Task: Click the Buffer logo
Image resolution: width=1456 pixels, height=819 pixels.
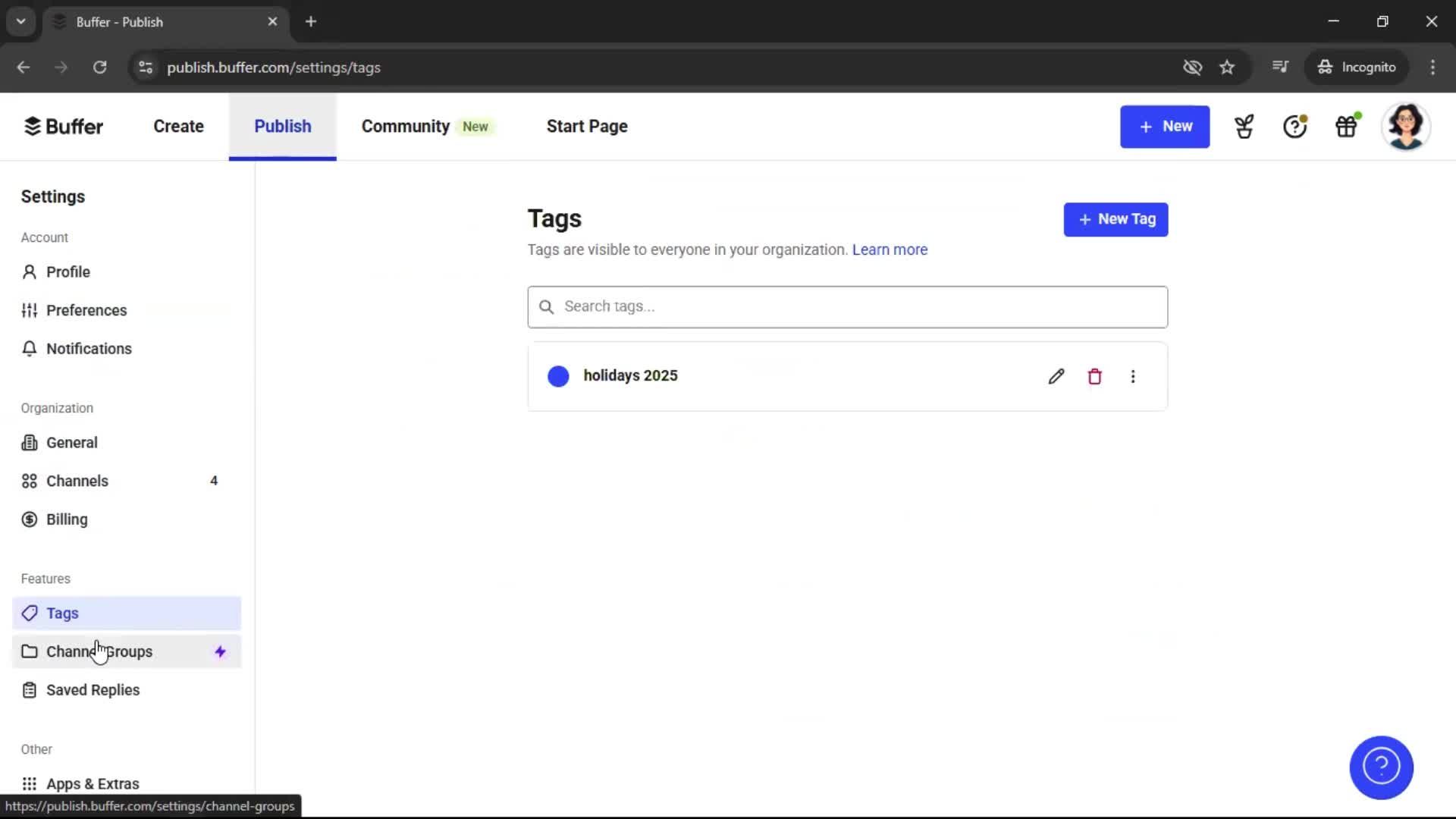Action: pos(64,126)
